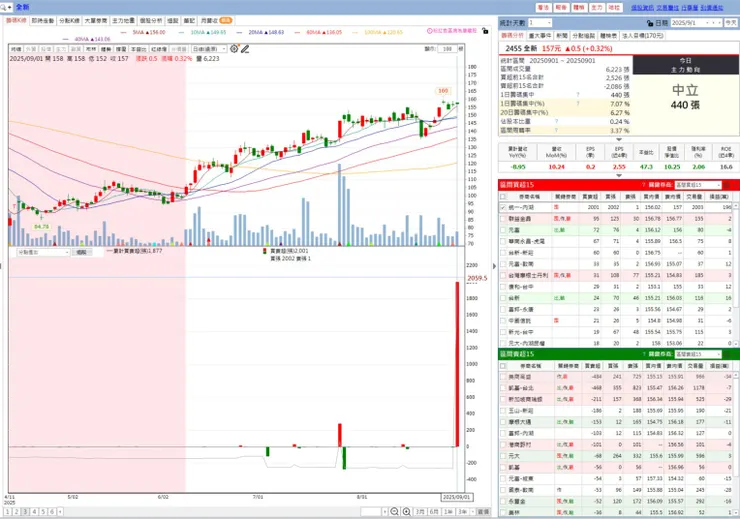Click the 紅綠燈 chart indicator button

tap(158, 49)
